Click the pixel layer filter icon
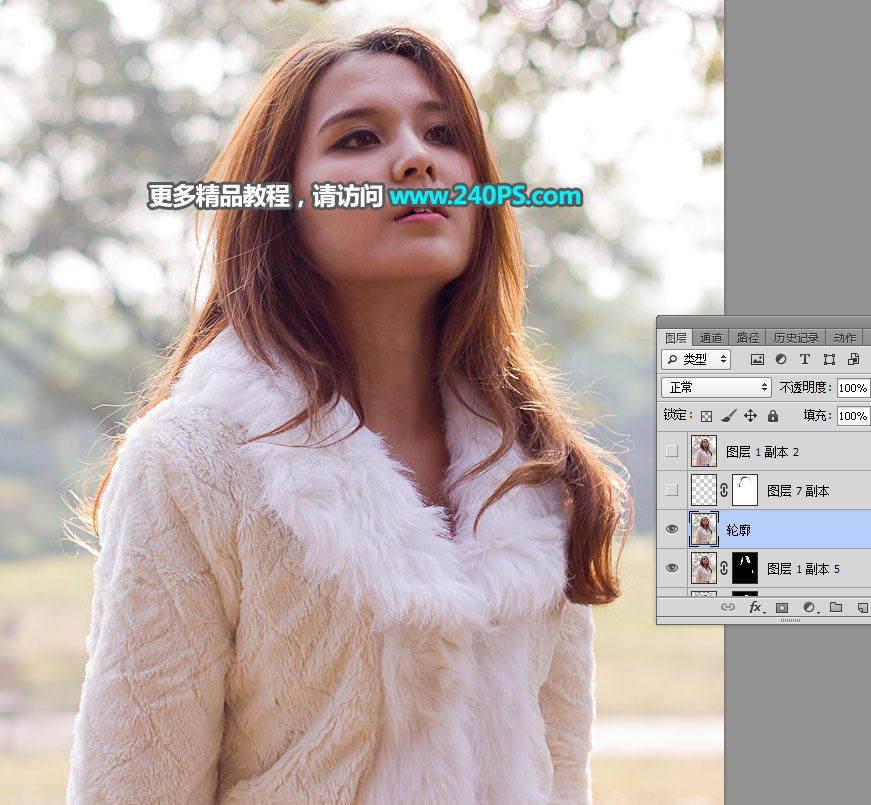The width and height of the screenshot is (871, 805). [x=757, y=359]
